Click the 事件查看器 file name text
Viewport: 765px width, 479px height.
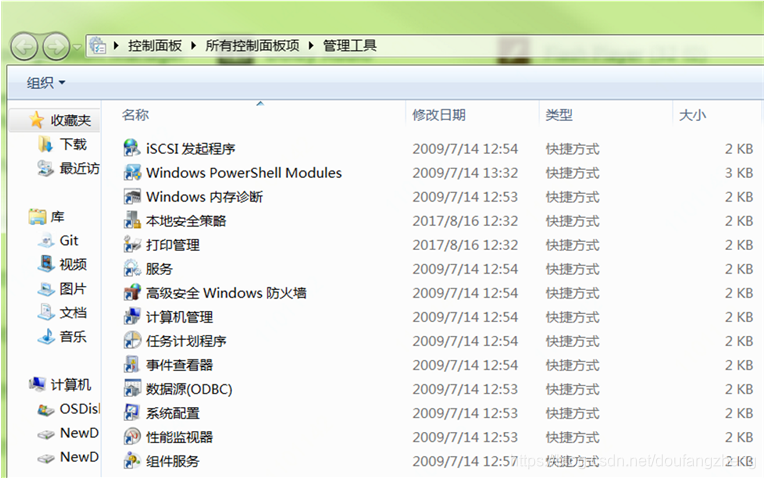179,365
